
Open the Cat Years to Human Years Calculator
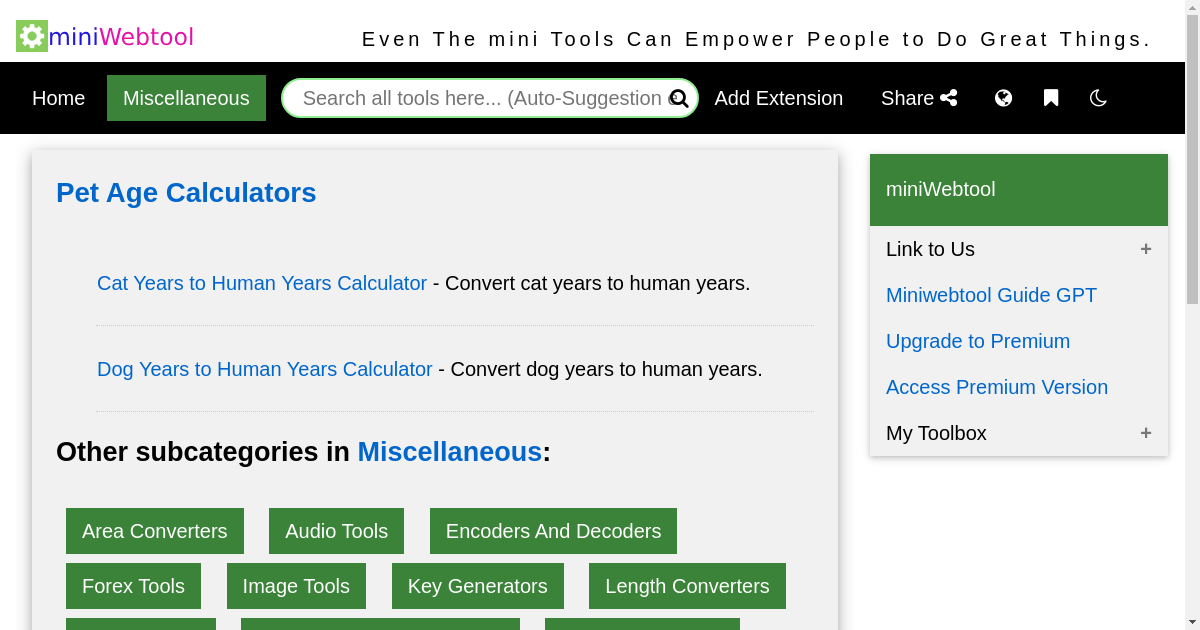pyautogui.click(x=262, y=283)
